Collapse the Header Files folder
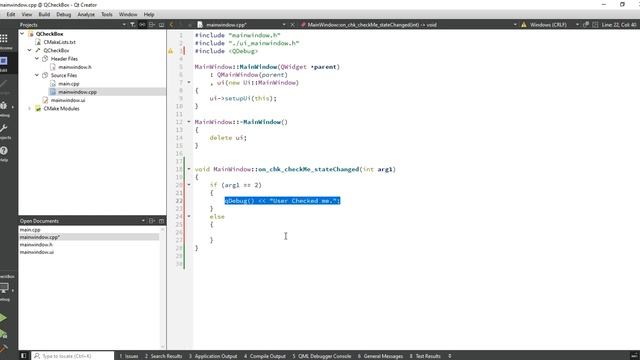This screenshot has height=360, width=640. point(37,59)
